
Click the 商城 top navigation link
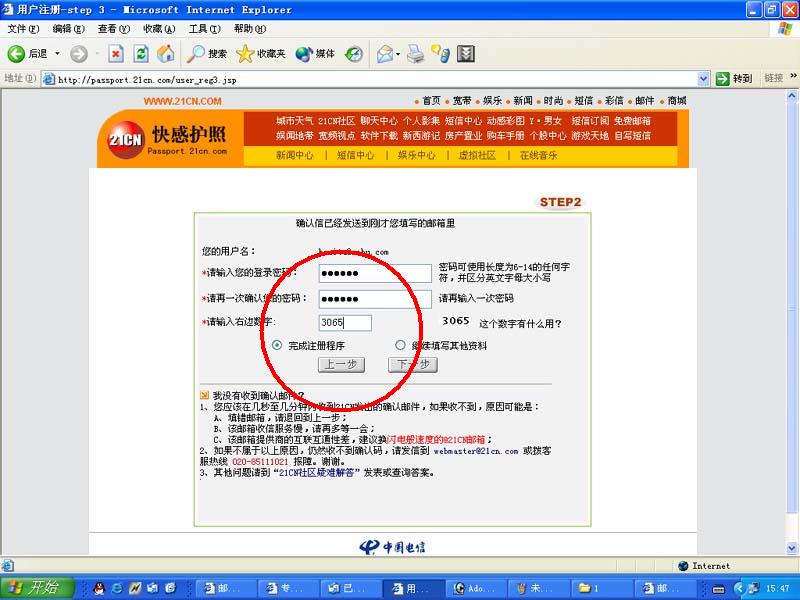tap(677, 101)
